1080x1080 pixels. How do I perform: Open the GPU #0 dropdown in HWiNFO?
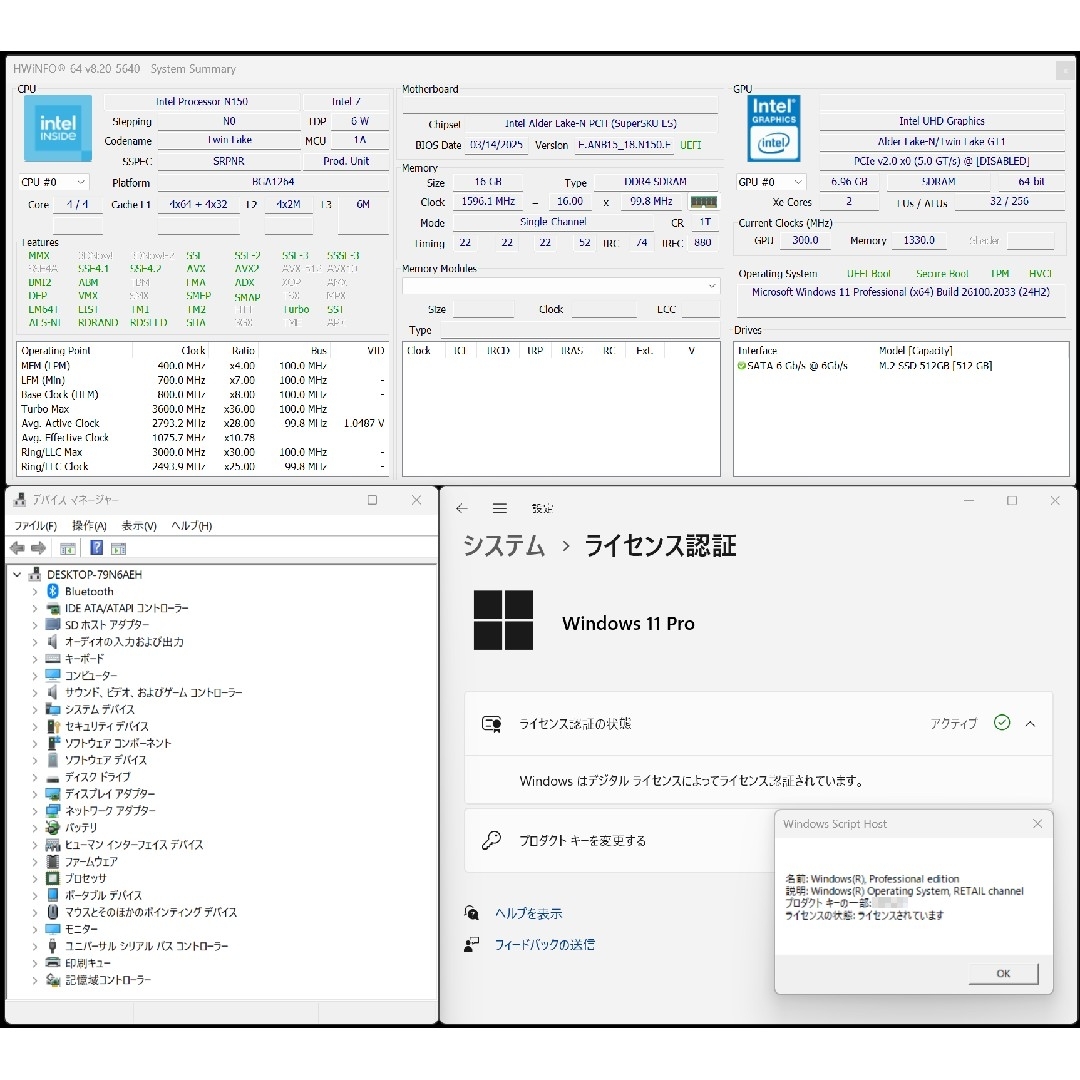pyautogui.click(x=771, y=182)
